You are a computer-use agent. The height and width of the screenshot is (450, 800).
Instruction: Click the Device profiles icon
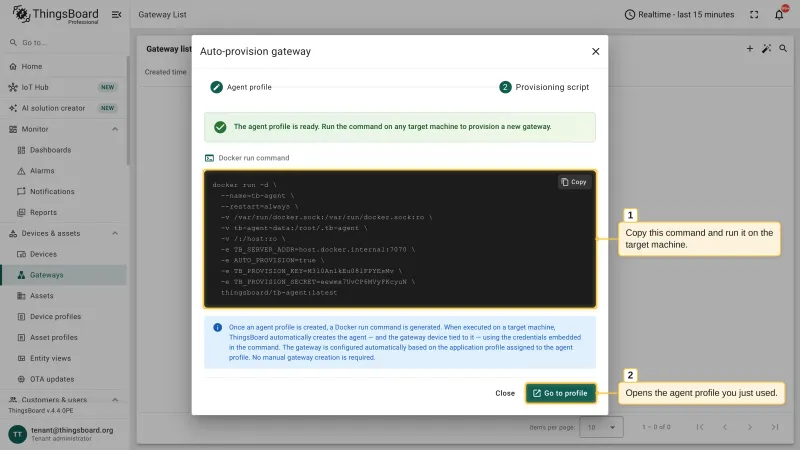pos(21,317)
